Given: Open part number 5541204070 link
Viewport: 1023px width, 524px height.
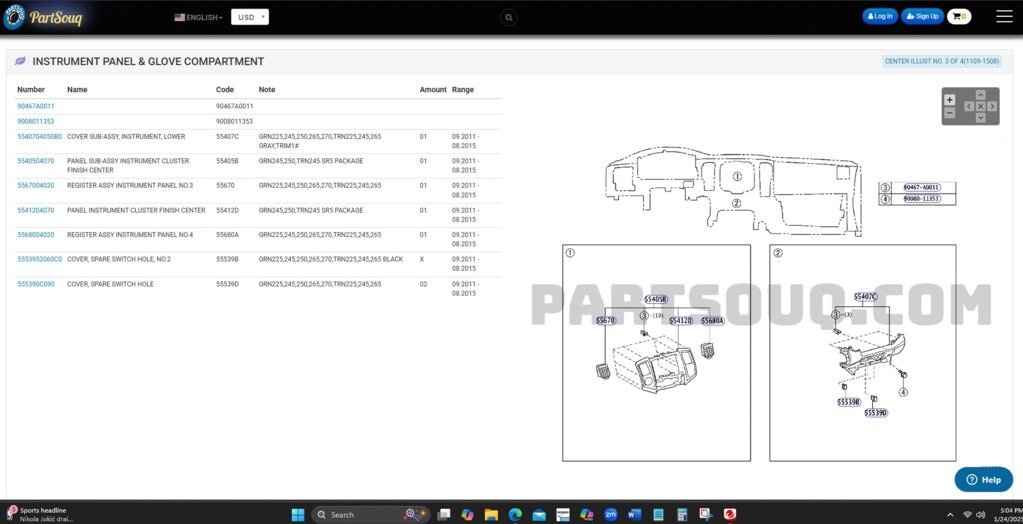Looking at the screenshot, I should [36, 210].
